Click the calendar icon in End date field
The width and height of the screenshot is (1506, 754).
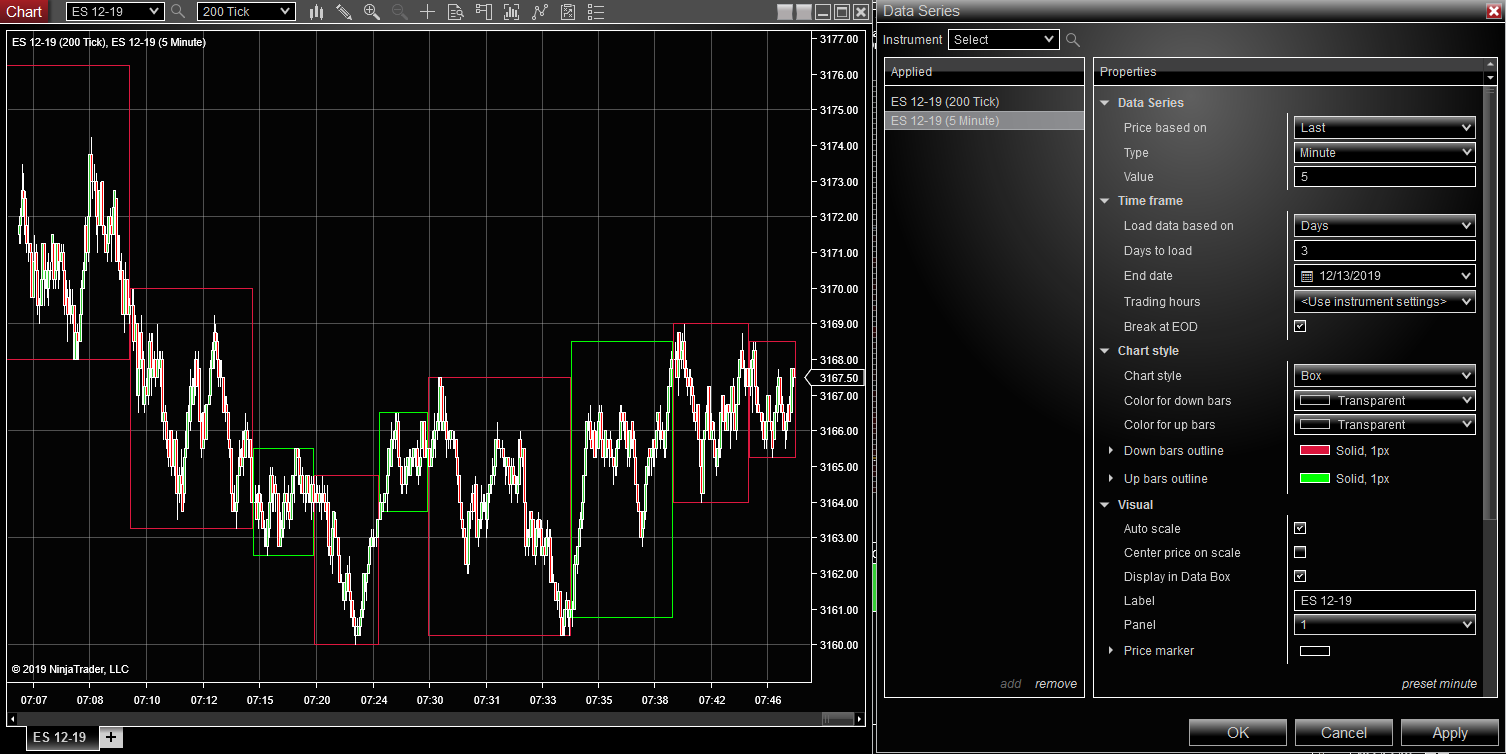[x=1307, y=276]
